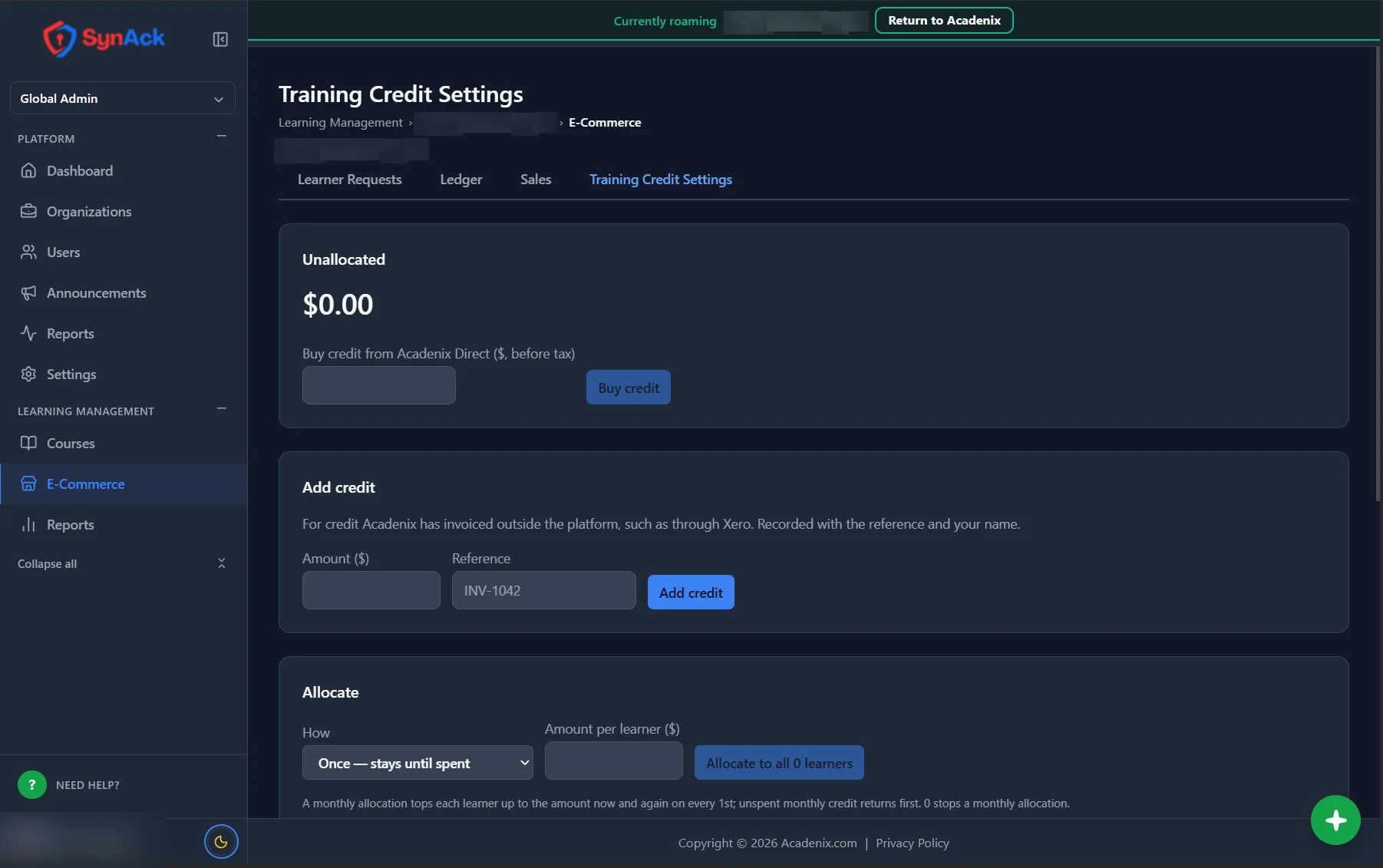This screenshot has height=868, width=1383.
Task: Focus the Buy credit amount field
Action: (x=379, y=385)
